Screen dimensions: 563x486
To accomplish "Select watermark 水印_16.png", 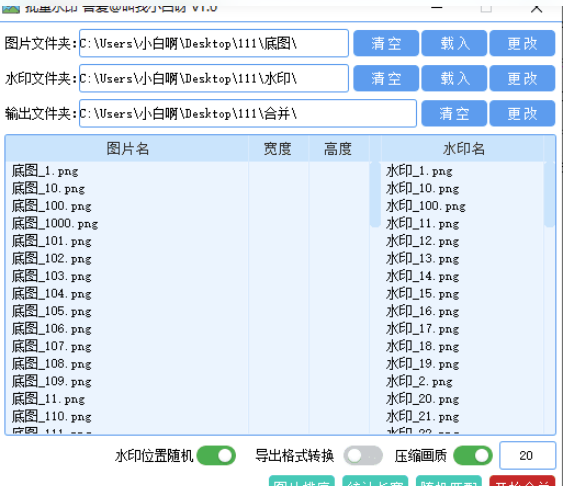I will (463, 311).
